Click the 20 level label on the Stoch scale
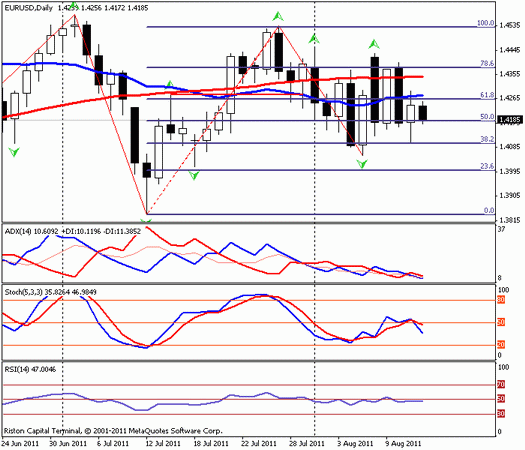 [501, 345]
